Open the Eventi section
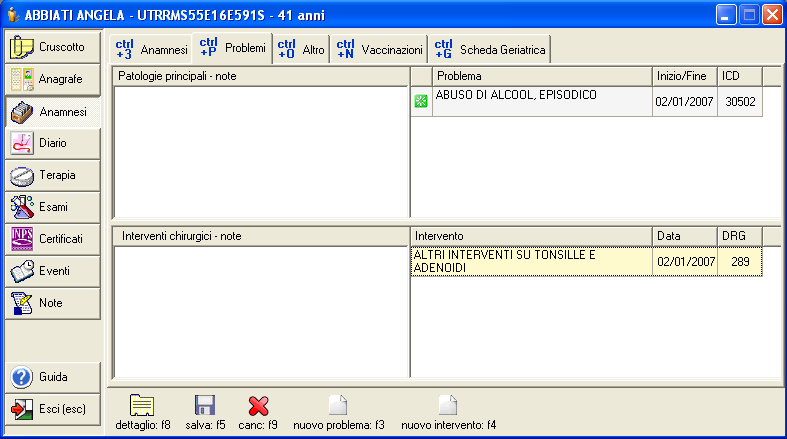 (53, 272)
